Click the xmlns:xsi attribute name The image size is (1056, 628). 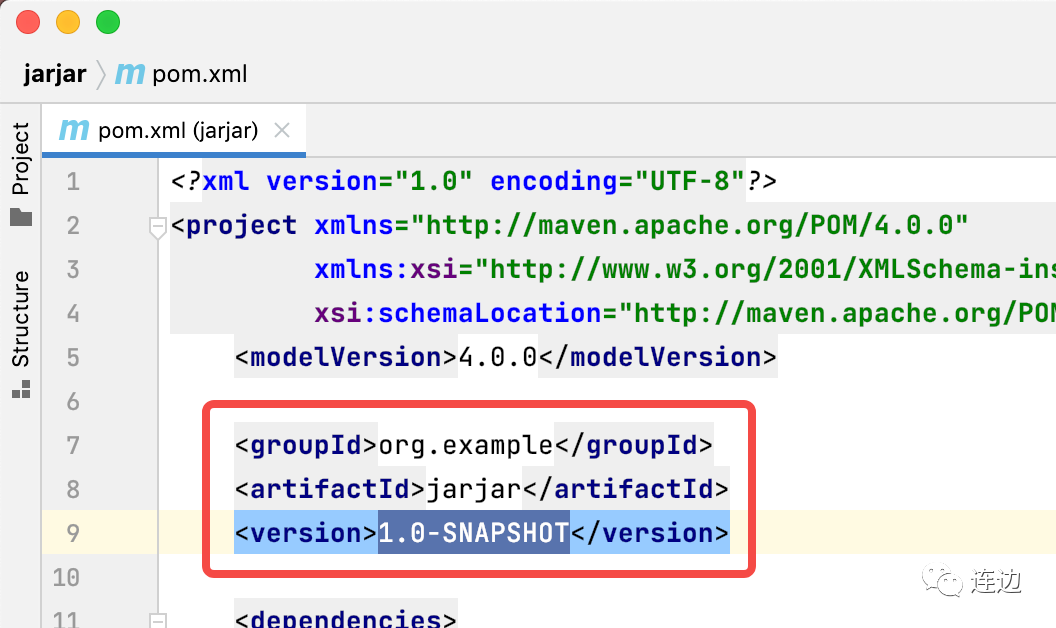387,270
